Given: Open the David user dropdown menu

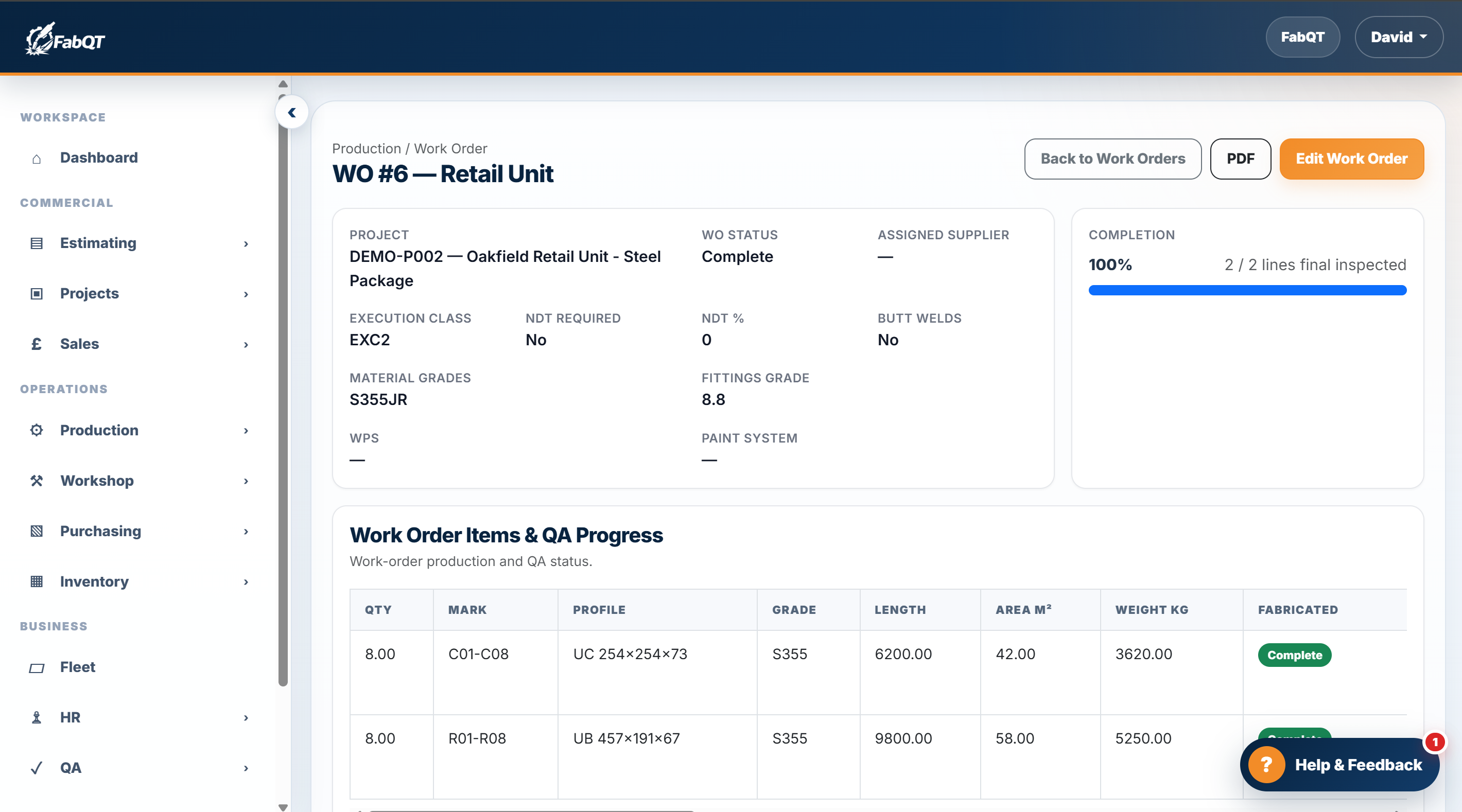Looking at the screenshot, I should (1399, 37).
